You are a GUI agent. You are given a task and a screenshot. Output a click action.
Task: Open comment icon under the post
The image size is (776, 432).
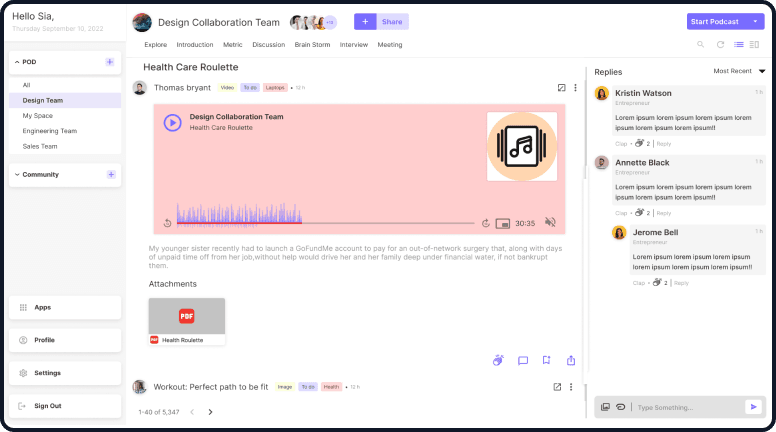[523, 361]
